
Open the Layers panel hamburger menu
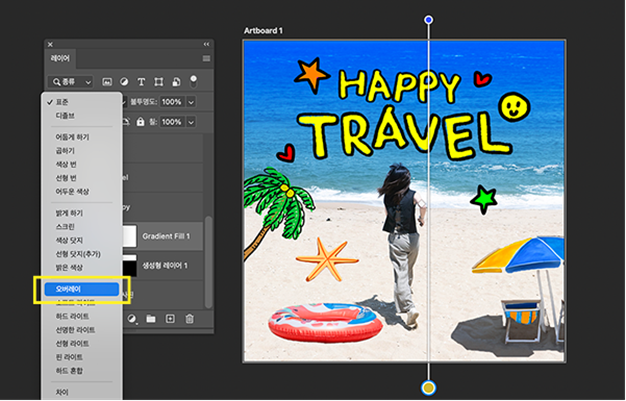(x=206, y=60)
